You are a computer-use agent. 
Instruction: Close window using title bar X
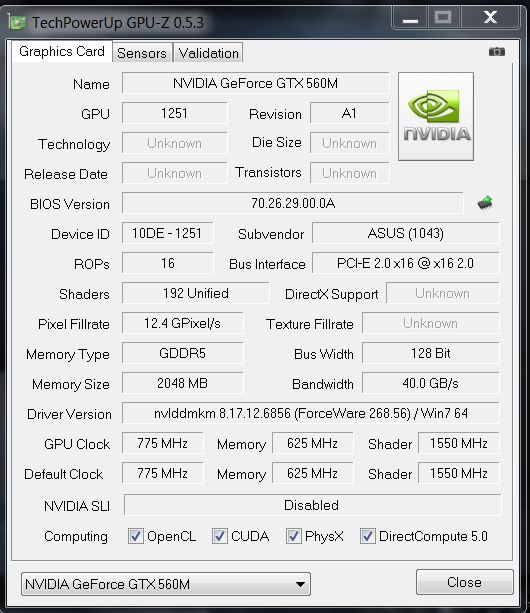tap(491, 18)
